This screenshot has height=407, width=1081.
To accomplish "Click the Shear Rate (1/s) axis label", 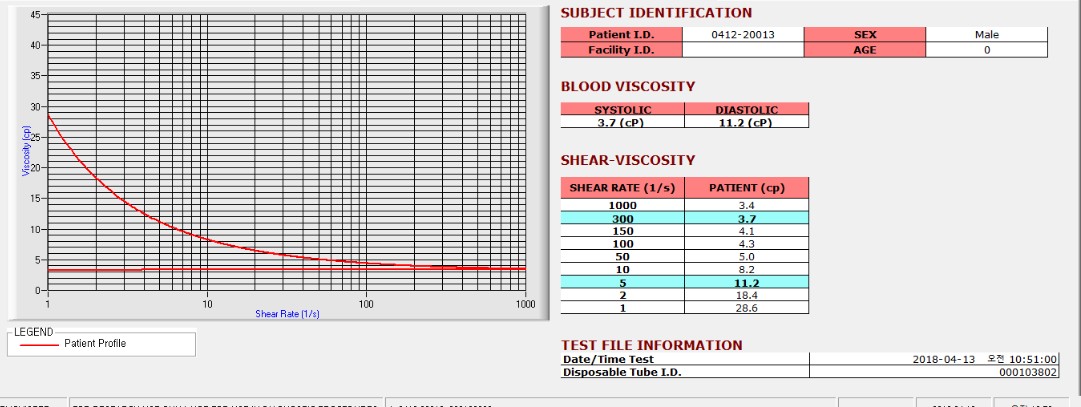I will 287,314.
